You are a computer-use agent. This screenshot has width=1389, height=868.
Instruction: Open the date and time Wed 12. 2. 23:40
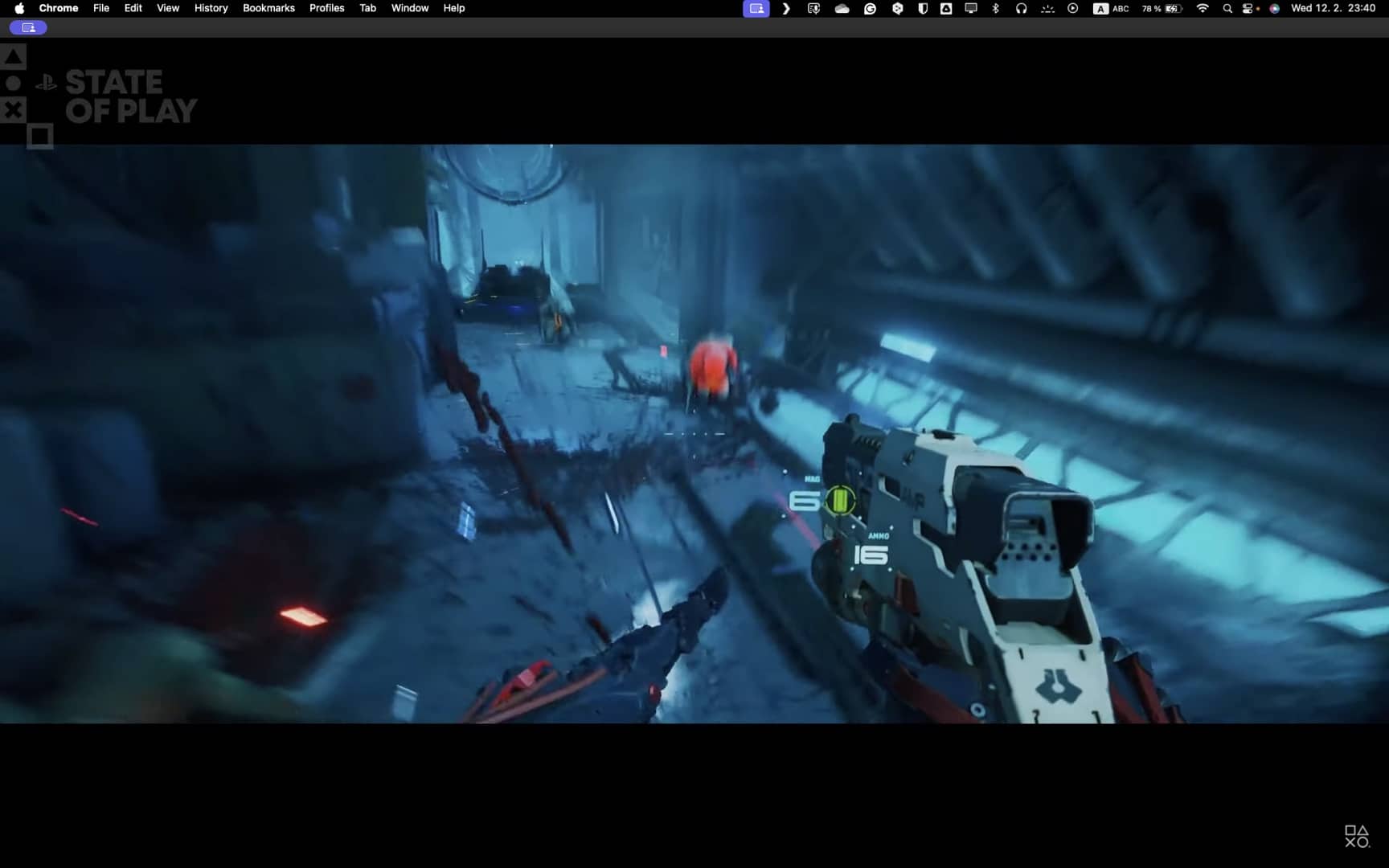pos(1333,8)
